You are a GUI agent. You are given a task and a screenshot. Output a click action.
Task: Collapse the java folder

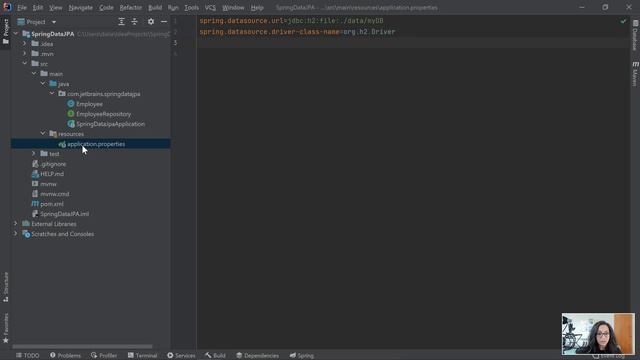[x=43, y=84]
